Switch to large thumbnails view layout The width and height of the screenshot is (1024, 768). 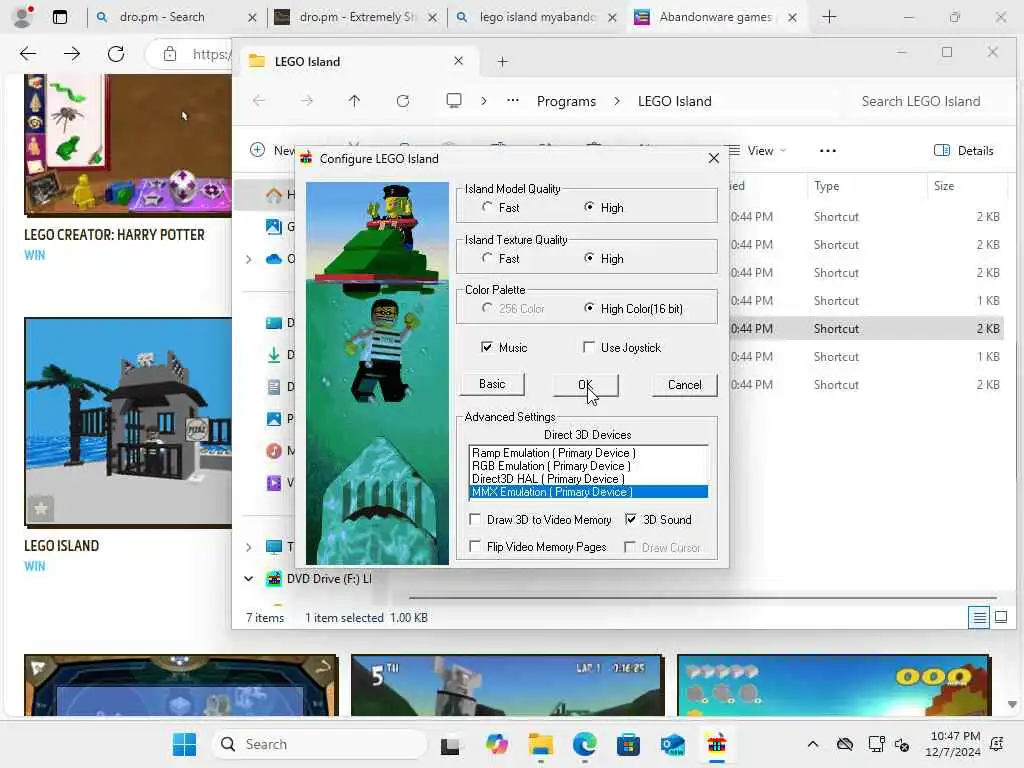point(1000,616)
